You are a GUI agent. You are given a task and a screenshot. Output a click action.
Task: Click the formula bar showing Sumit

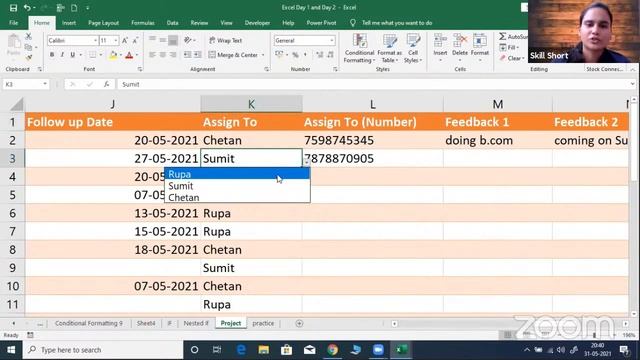tap(376, 84)
